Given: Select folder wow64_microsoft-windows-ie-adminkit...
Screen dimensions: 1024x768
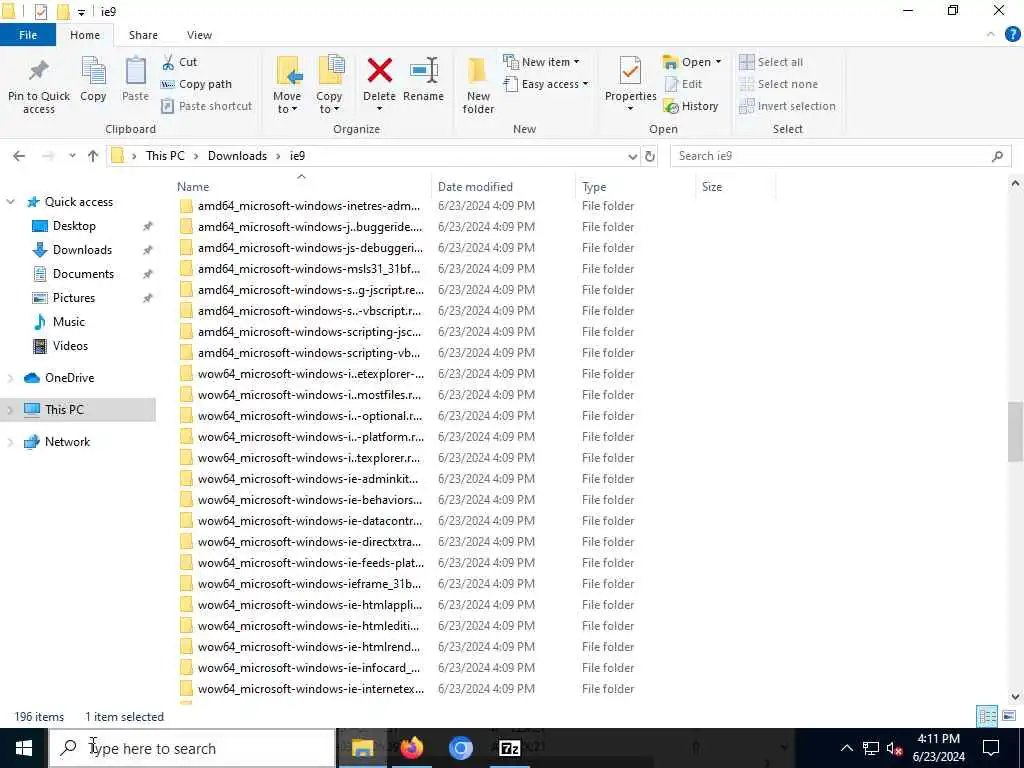Looking at the screenshot, I should (x=308, y=479).
